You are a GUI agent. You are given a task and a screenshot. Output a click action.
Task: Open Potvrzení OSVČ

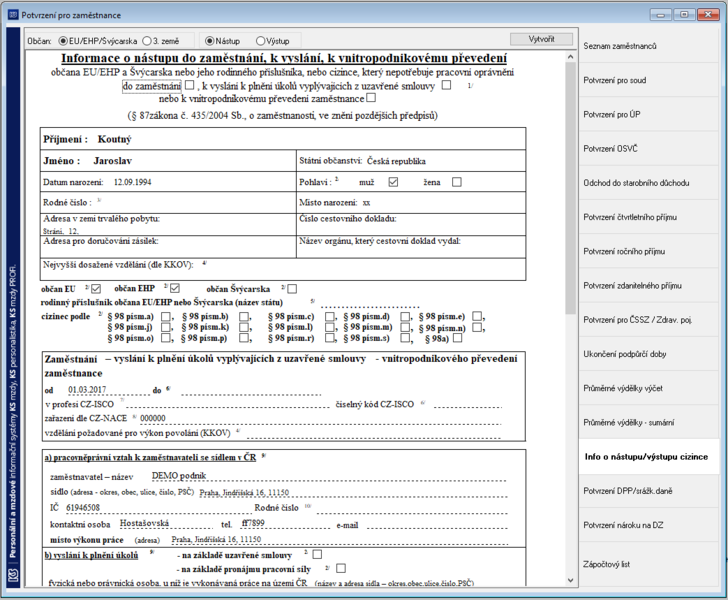point(649,149)
